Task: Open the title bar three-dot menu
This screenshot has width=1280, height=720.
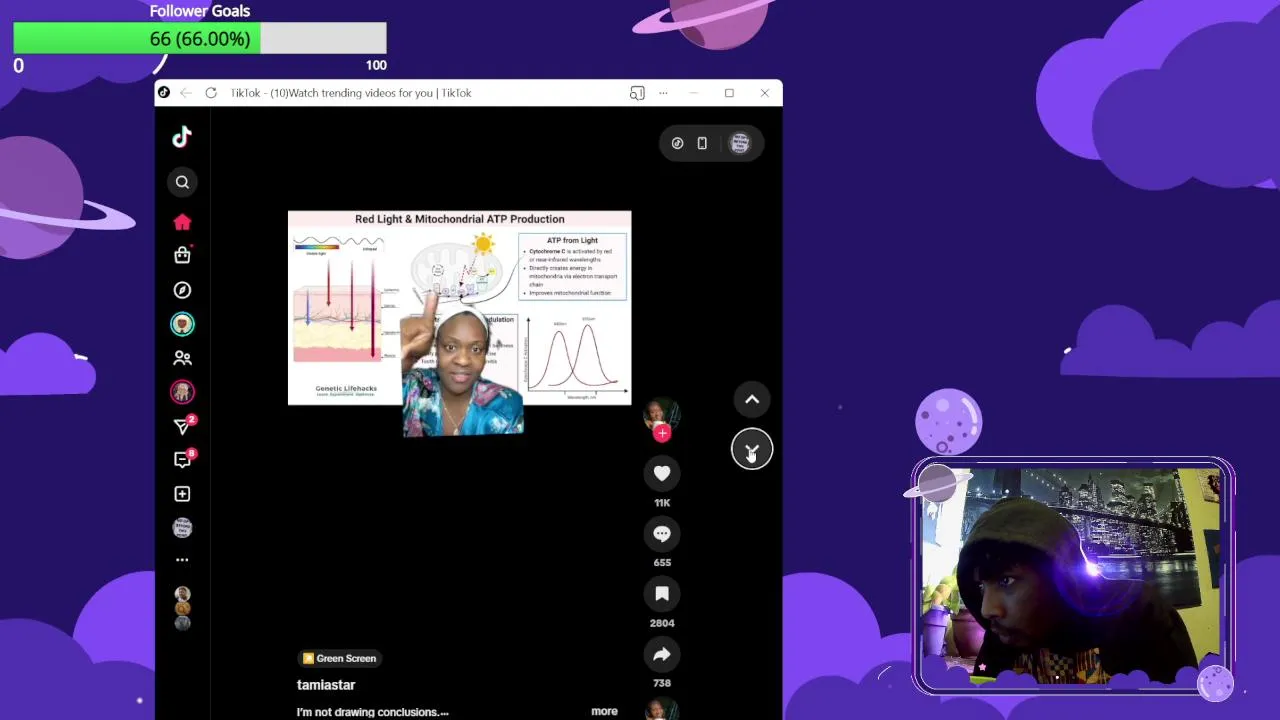Action: point(663,93)
